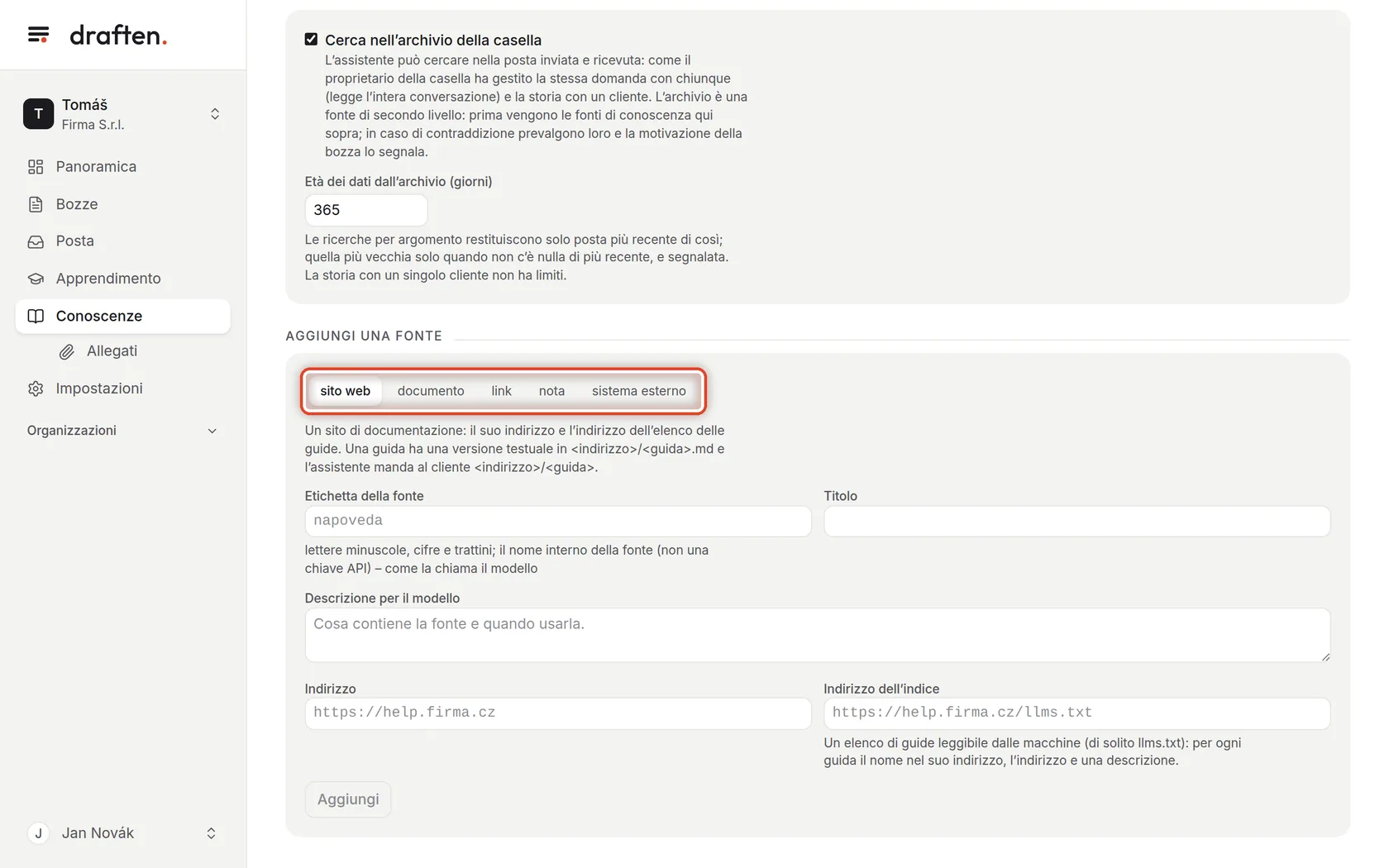Open the Jan Novák user menu

pos(122,833)
